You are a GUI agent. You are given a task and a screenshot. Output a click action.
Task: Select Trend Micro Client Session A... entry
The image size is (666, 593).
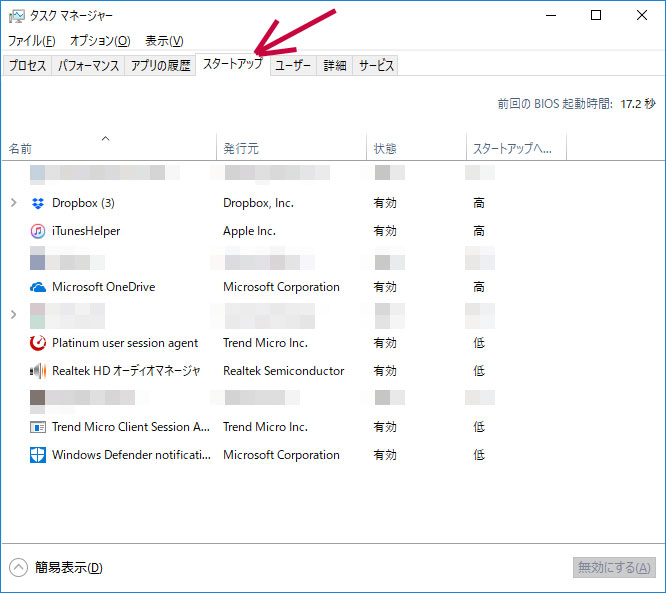tap(131, 427)
